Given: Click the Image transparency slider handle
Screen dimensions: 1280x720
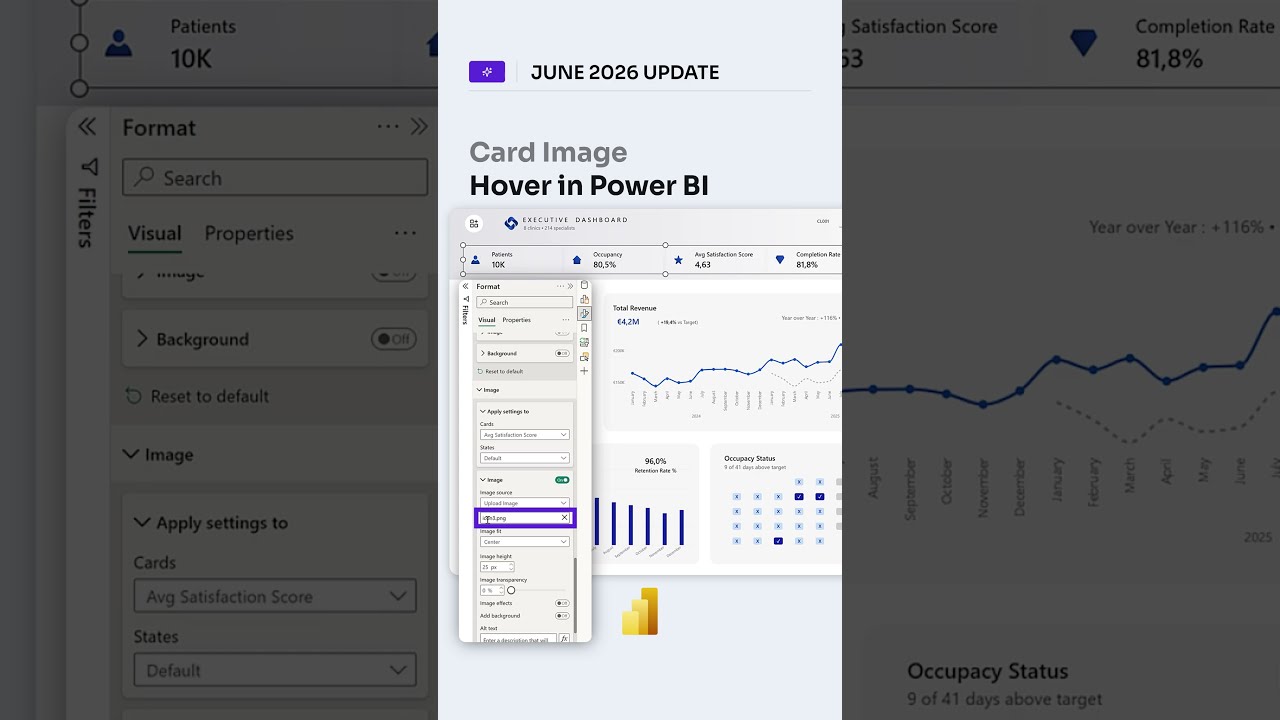Looking at the screenshot, I should pyautogui.click(x=511, y=590).
